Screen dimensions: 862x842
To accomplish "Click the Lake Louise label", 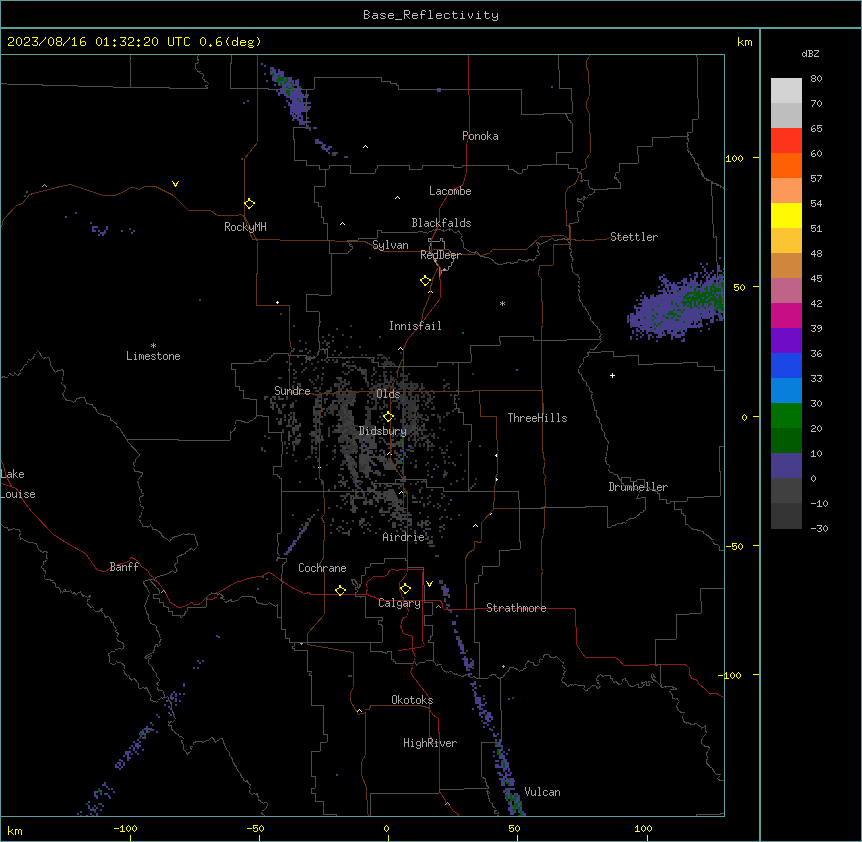I will 18,484.
